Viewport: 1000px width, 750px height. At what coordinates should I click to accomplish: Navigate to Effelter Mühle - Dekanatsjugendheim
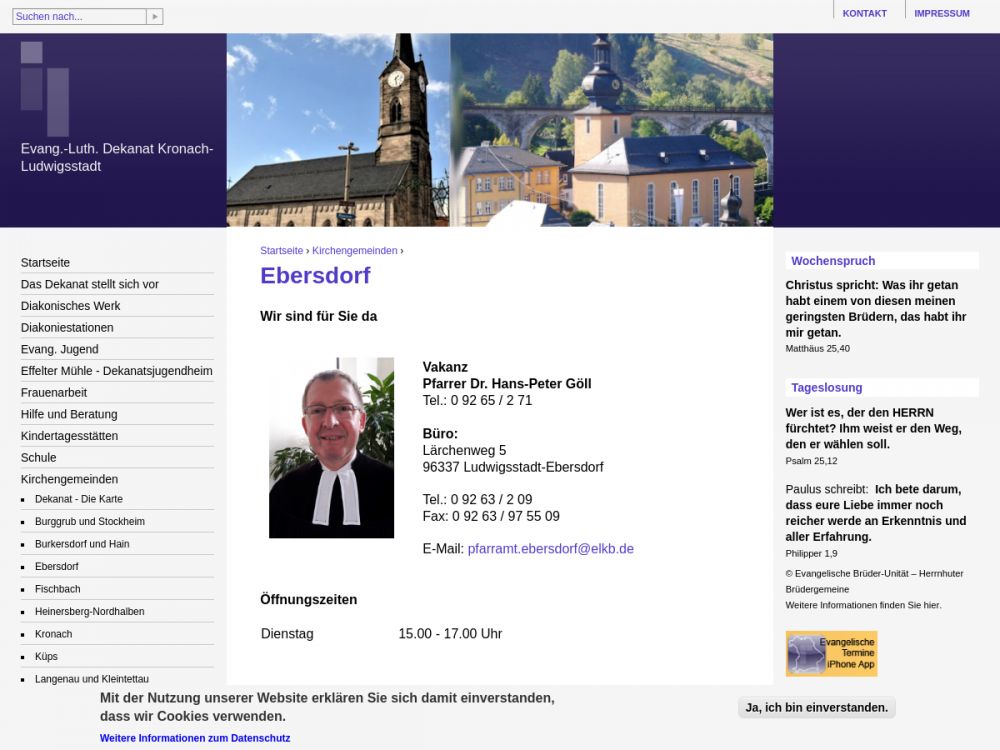[116, 371]
